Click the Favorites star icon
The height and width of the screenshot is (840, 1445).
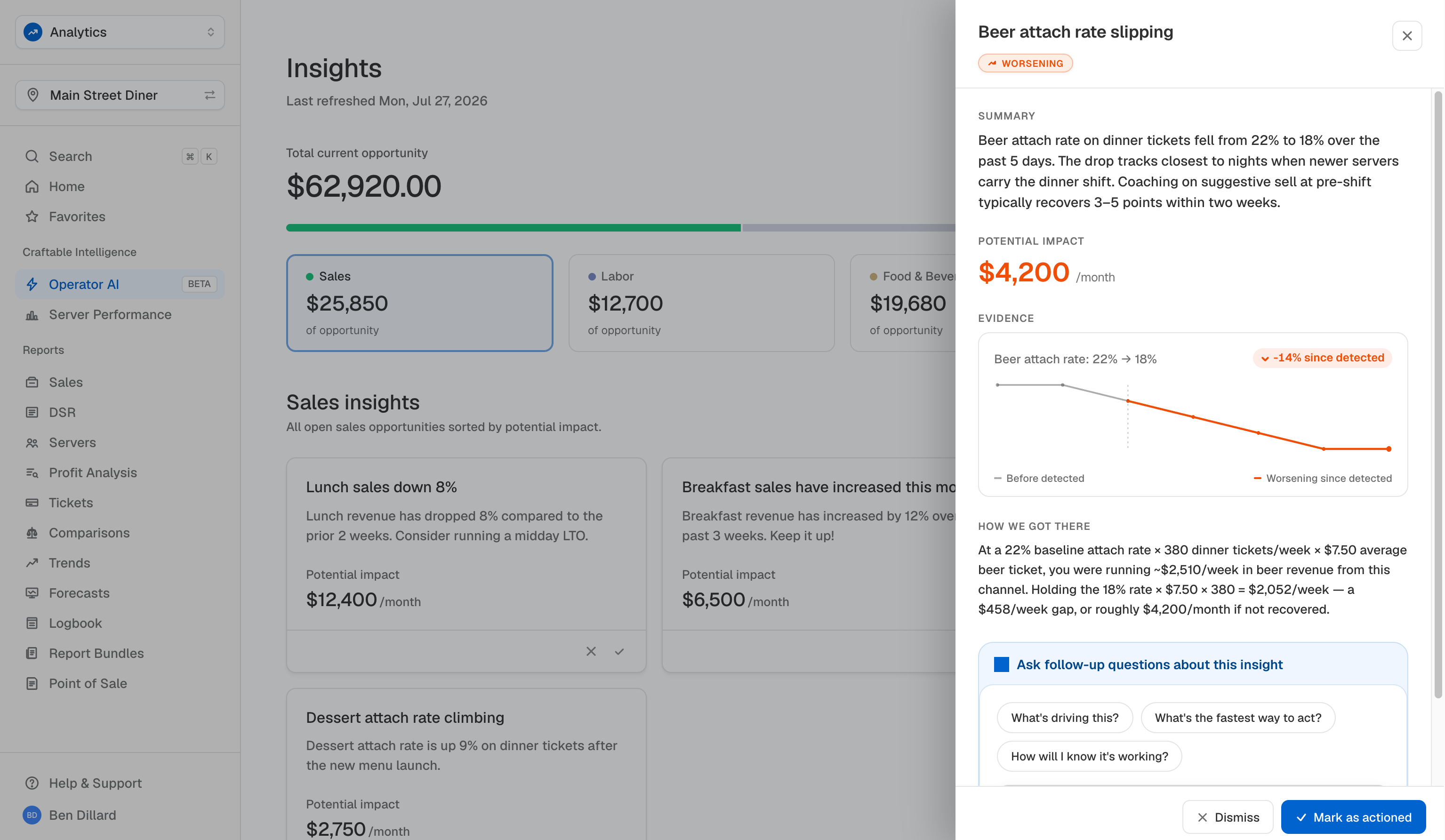(x=32, y=217)
